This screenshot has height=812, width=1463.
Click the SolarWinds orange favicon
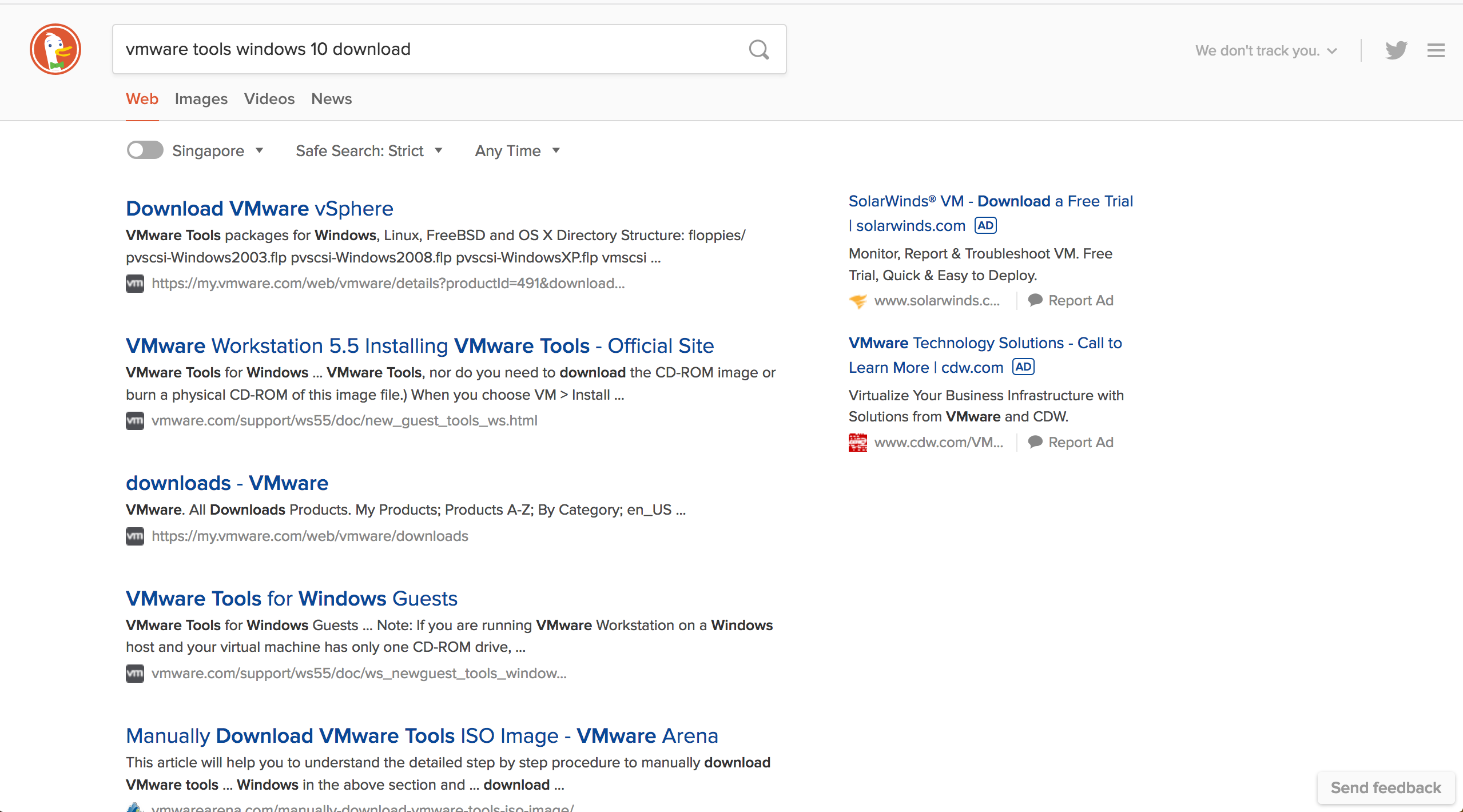858,301
